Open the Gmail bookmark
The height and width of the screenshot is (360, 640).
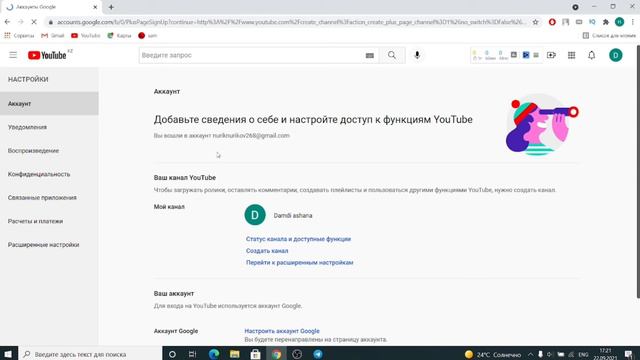coord(53,36)
